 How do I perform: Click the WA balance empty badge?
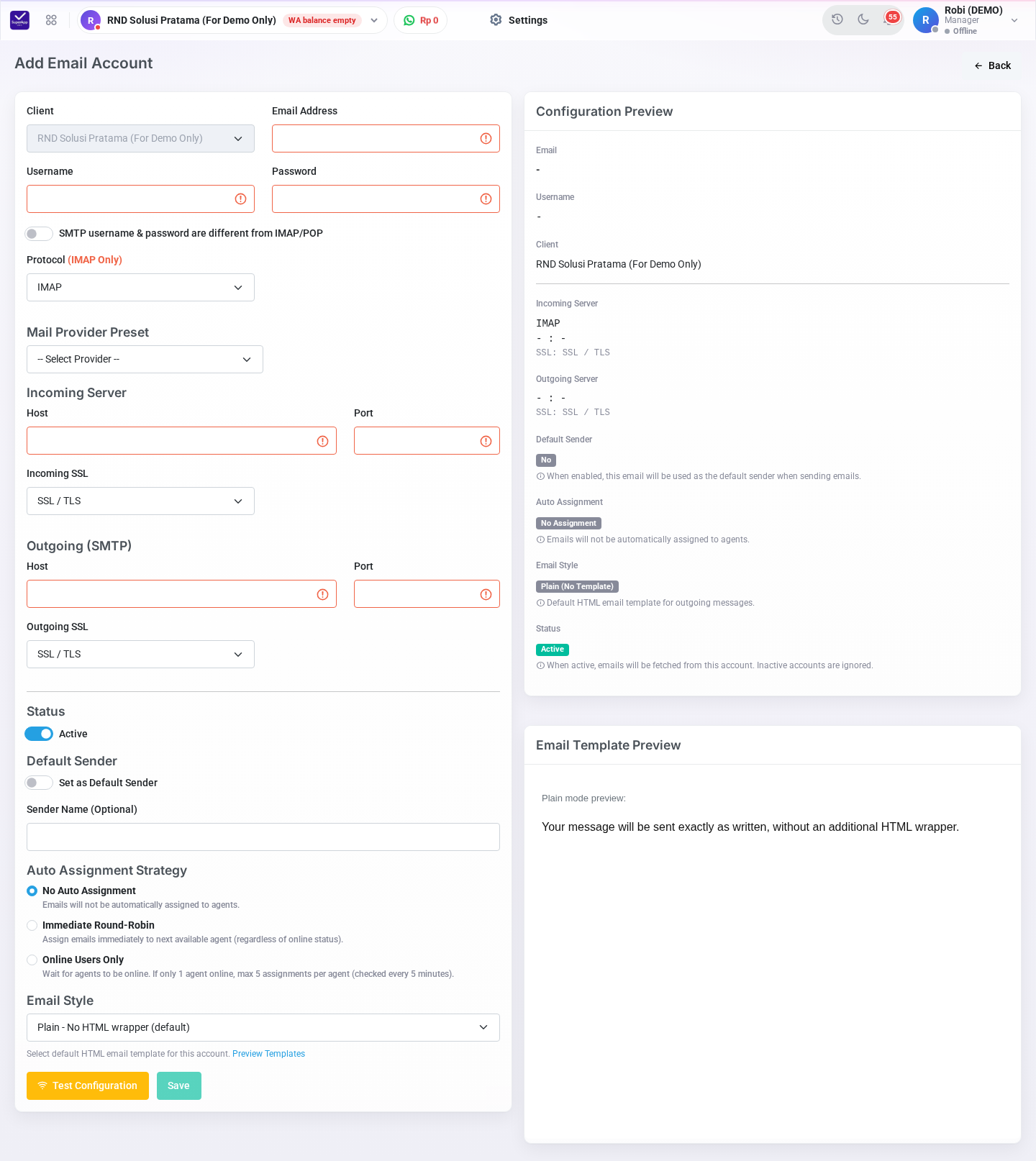coord(322,20)
